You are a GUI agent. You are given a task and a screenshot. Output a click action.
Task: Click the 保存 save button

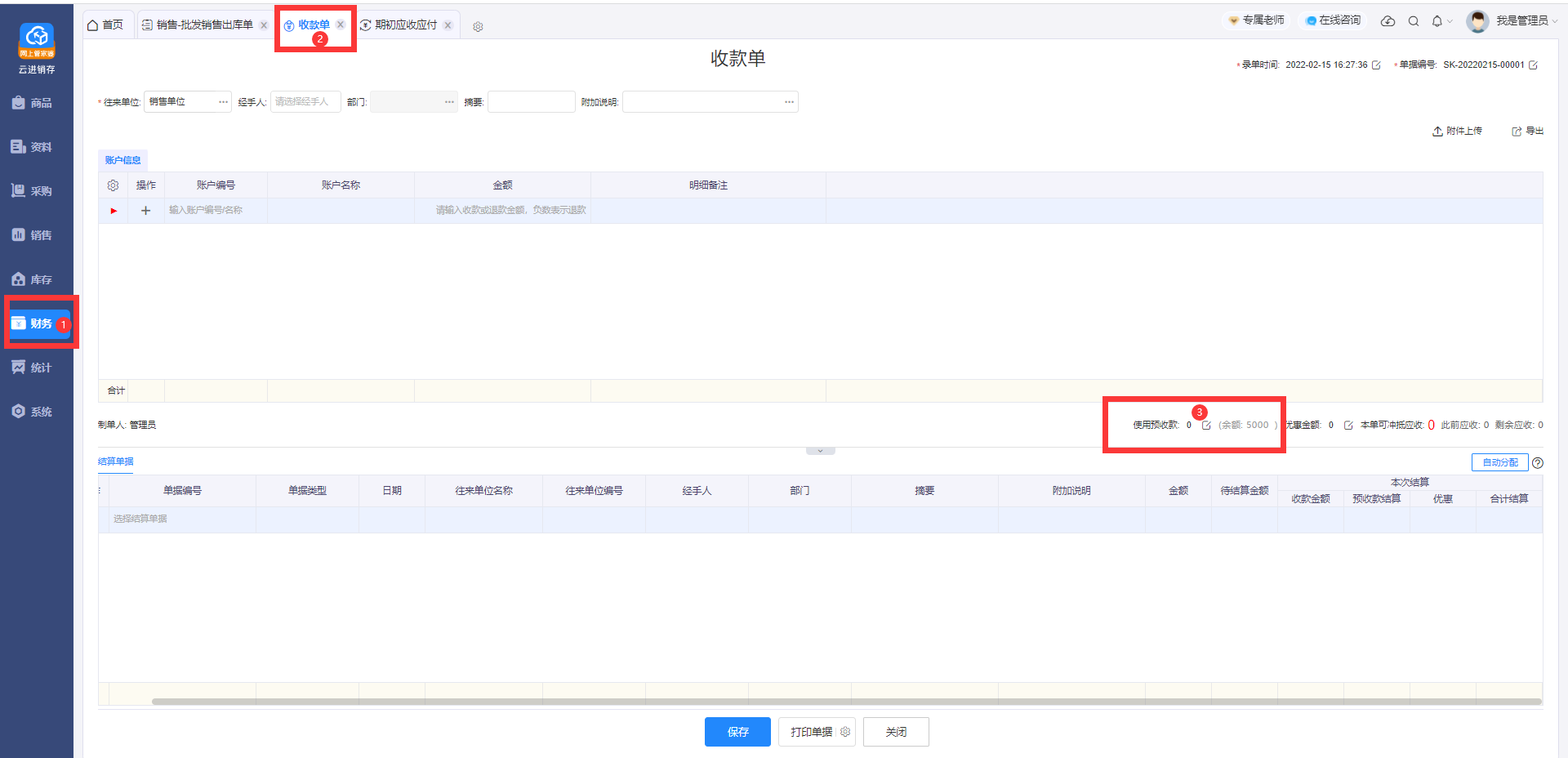point(737,732)
